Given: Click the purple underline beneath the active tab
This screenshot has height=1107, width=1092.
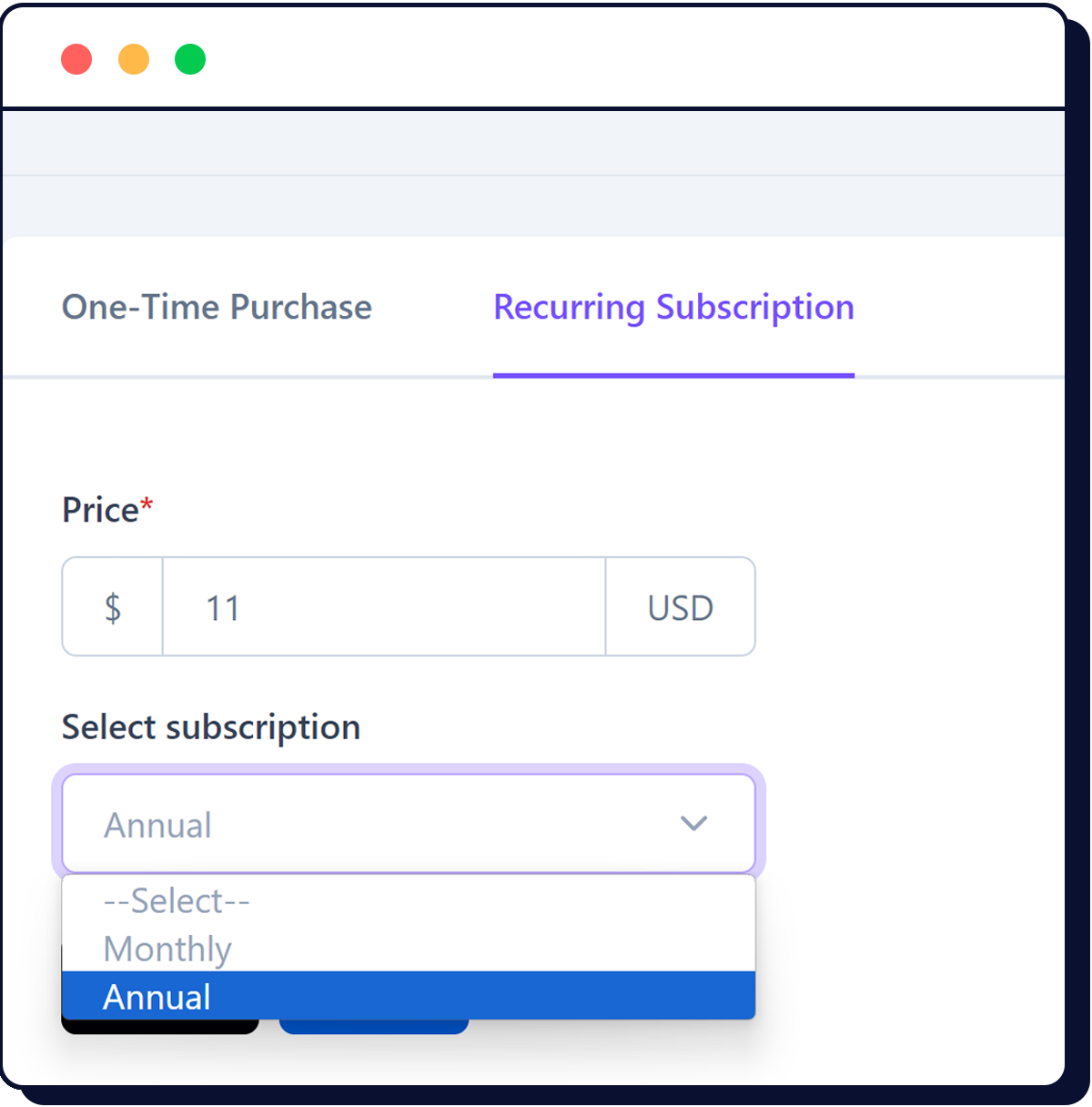Looking at the screenshot, I should [x=673, y=375].
